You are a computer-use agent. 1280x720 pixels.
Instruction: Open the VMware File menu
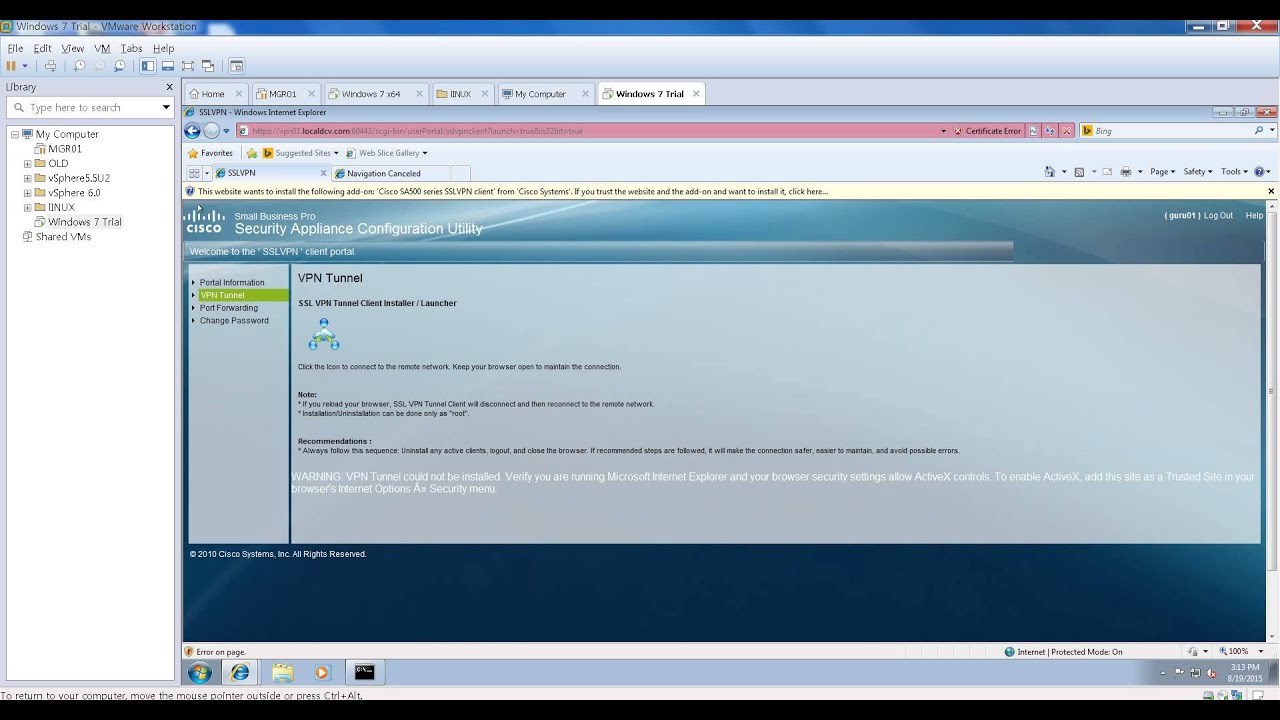[15, 48]
